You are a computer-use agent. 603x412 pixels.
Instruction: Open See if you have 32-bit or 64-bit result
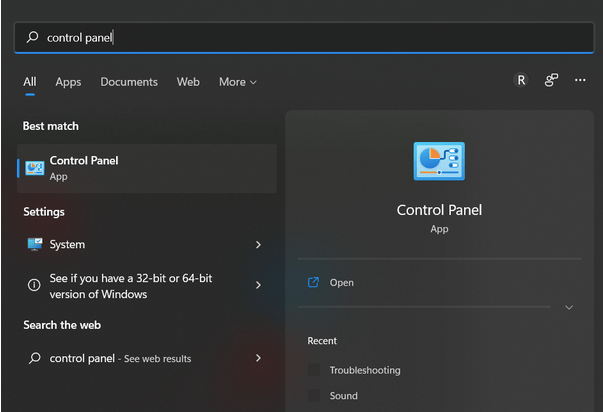pyautogui.click(x=147, y=286)
